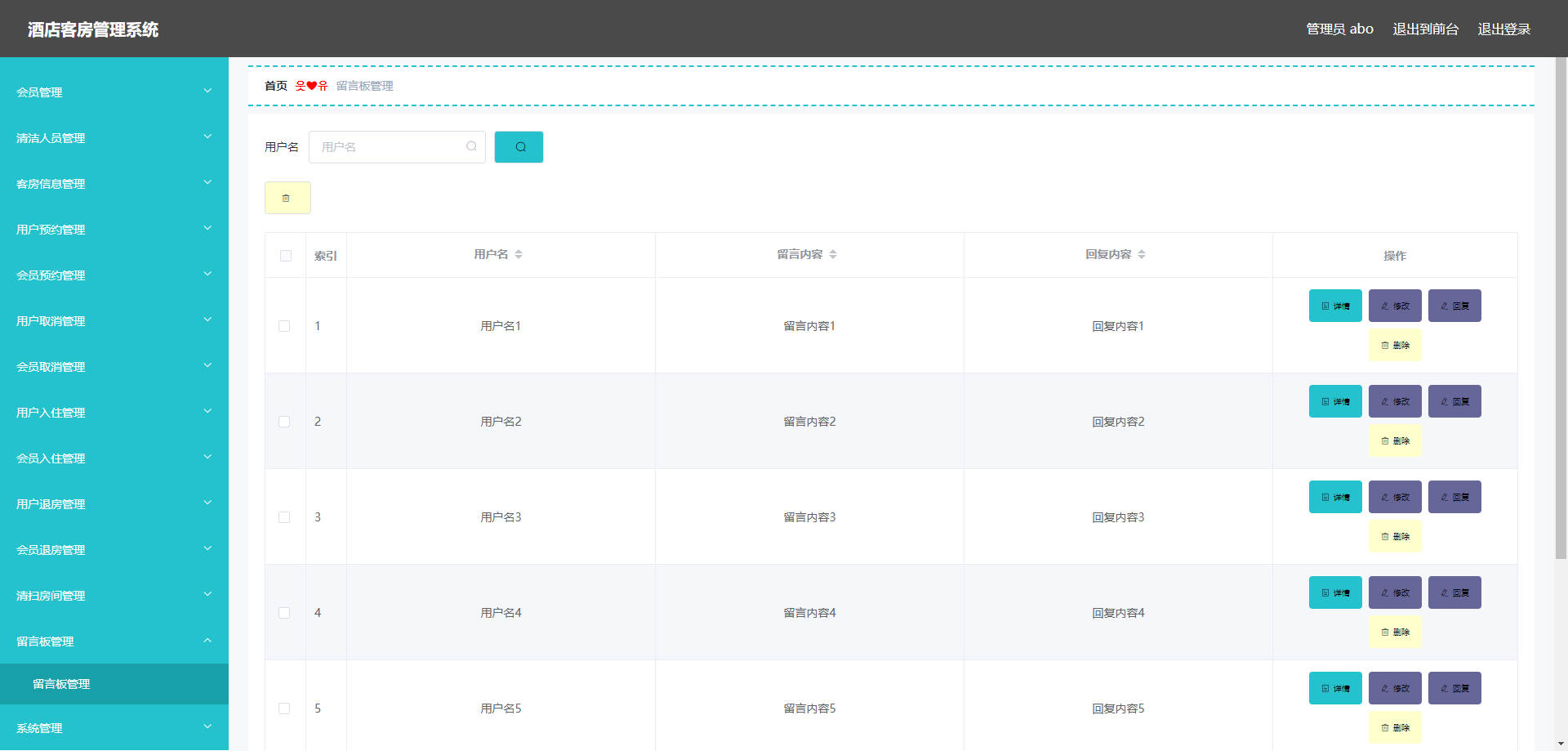Image resolution: width=1568 pixels, height=751 pixels.
Task: Expand the 会员退房管理 sidebar menu
Action: pyautogui.click(x=114, y=549)
